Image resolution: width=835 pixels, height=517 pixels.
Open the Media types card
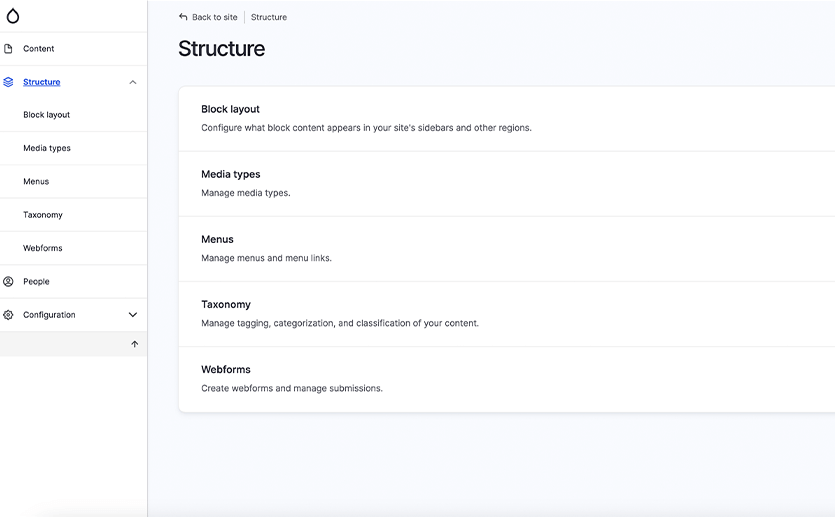pyautogui.click(x=231, y=174)
